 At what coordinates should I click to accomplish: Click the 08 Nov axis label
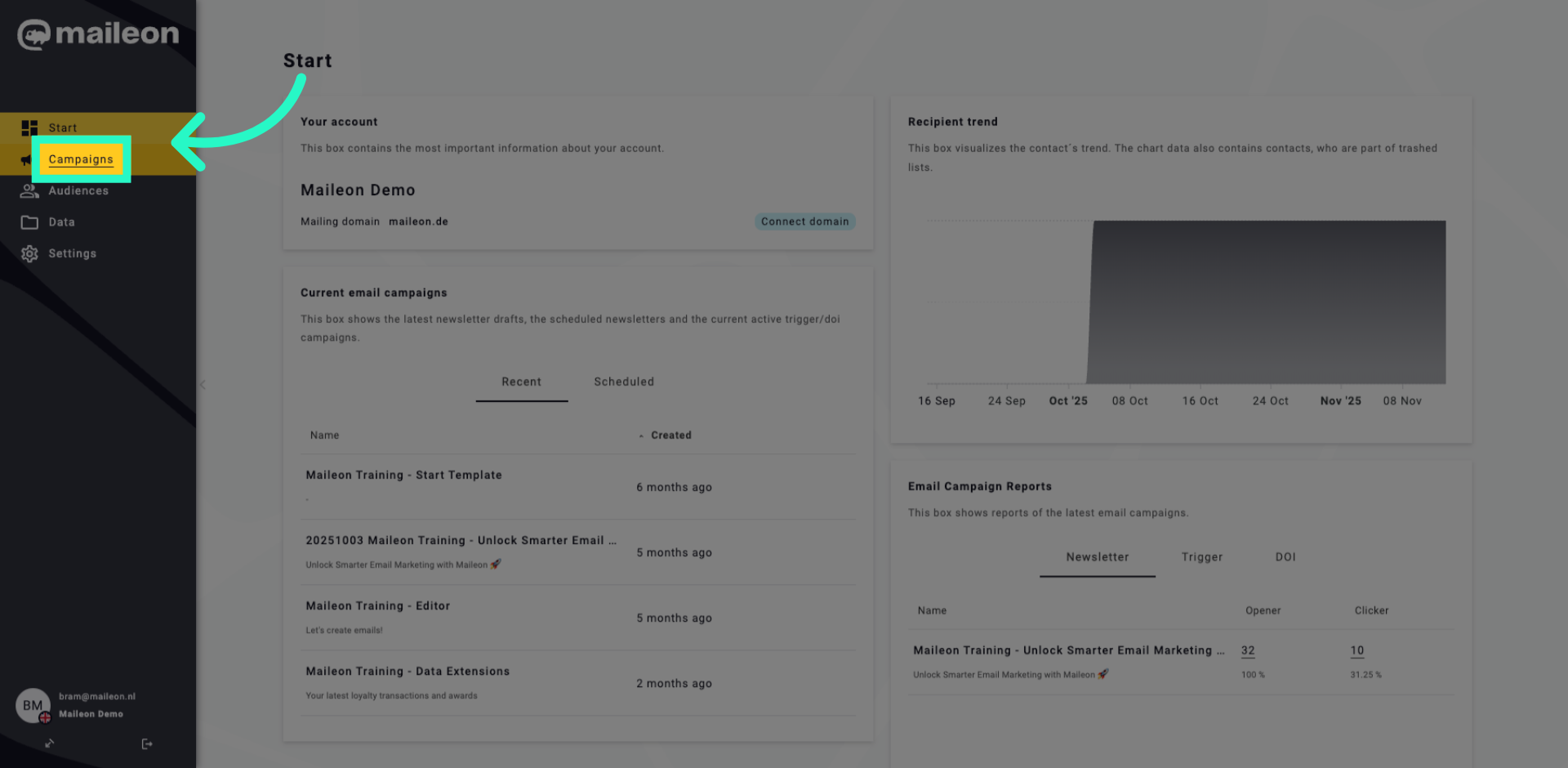click(1402, 401)
